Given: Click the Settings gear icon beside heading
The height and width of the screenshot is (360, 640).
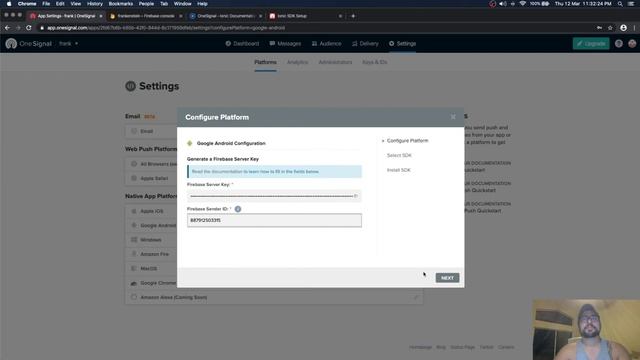Looking at the screenshot, I should click(x=130, y=86).
